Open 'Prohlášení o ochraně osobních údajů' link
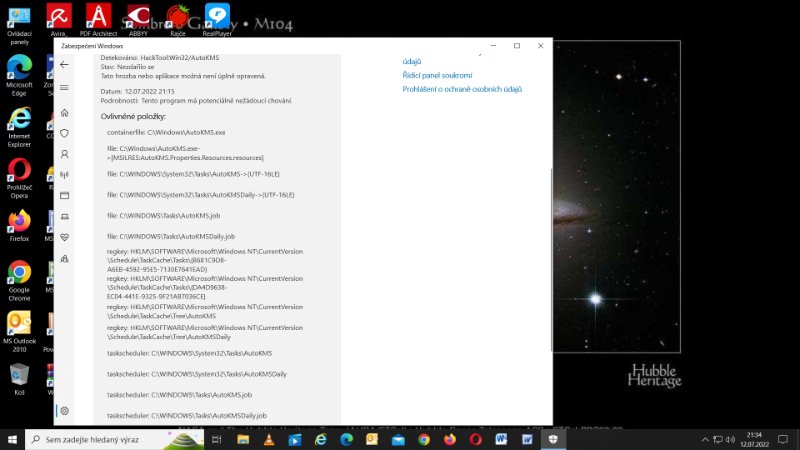Screen dimensions: 800x450 tap(462, 89)
